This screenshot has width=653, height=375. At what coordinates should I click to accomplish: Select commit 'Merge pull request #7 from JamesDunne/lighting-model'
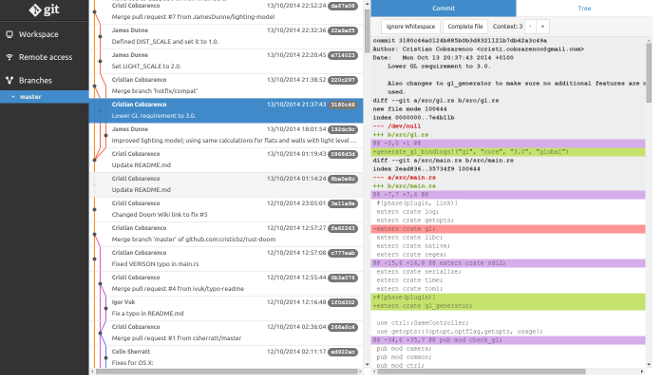[x=226, y=12]
